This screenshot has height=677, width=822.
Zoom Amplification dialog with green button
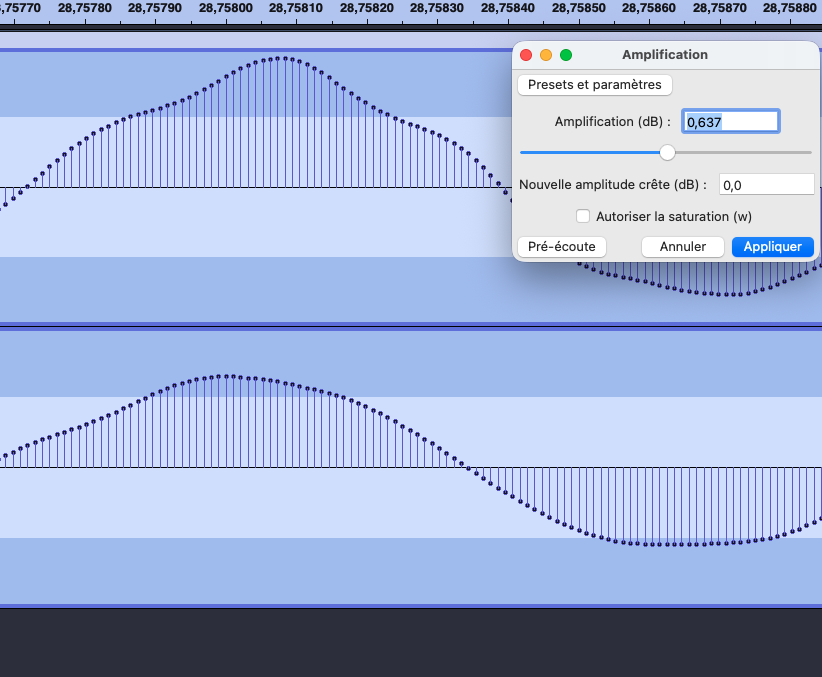(566, 55)
